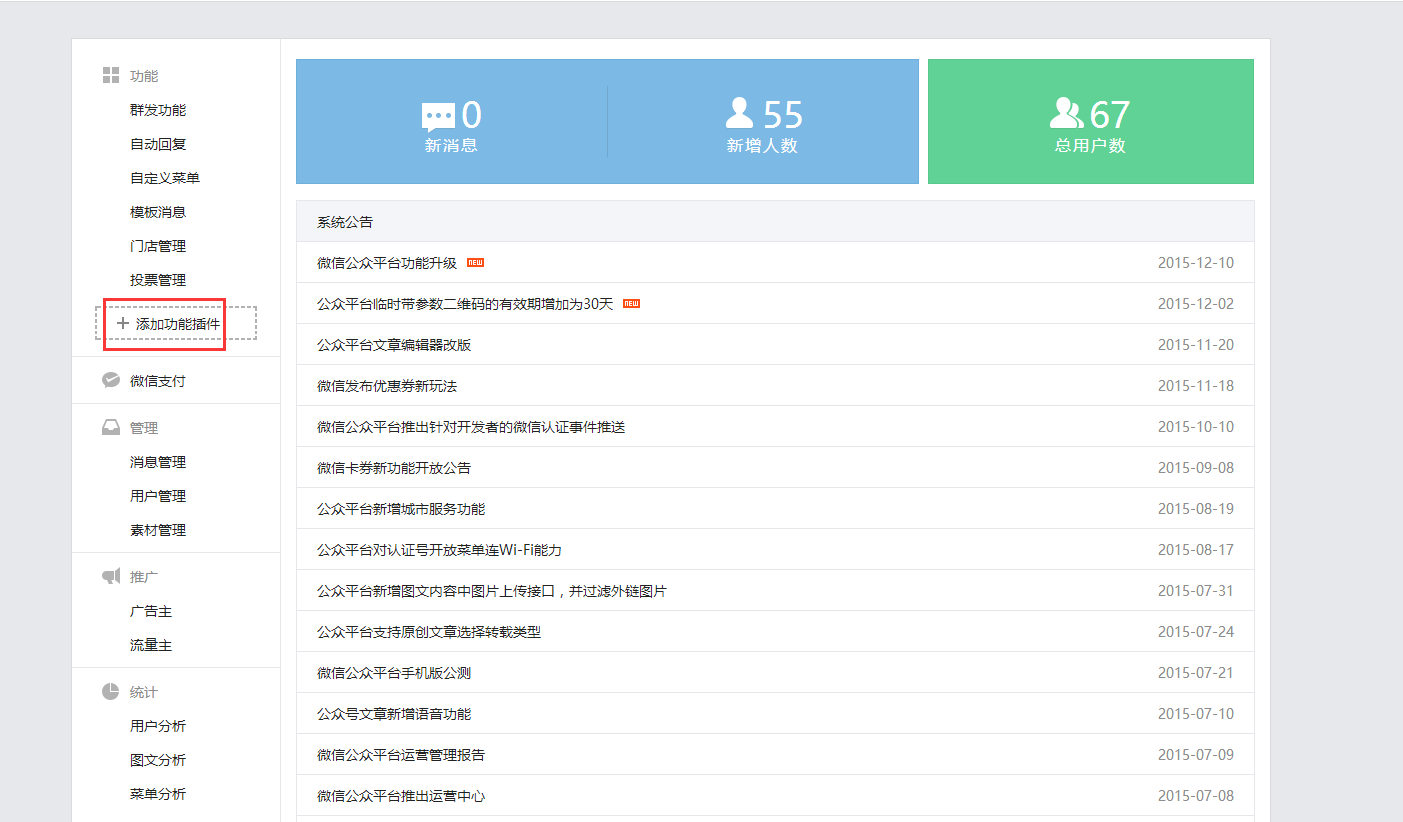This screenshot has width=1403, height=822.
Task: Click the 新增人数 person icon
Action: 739,113
